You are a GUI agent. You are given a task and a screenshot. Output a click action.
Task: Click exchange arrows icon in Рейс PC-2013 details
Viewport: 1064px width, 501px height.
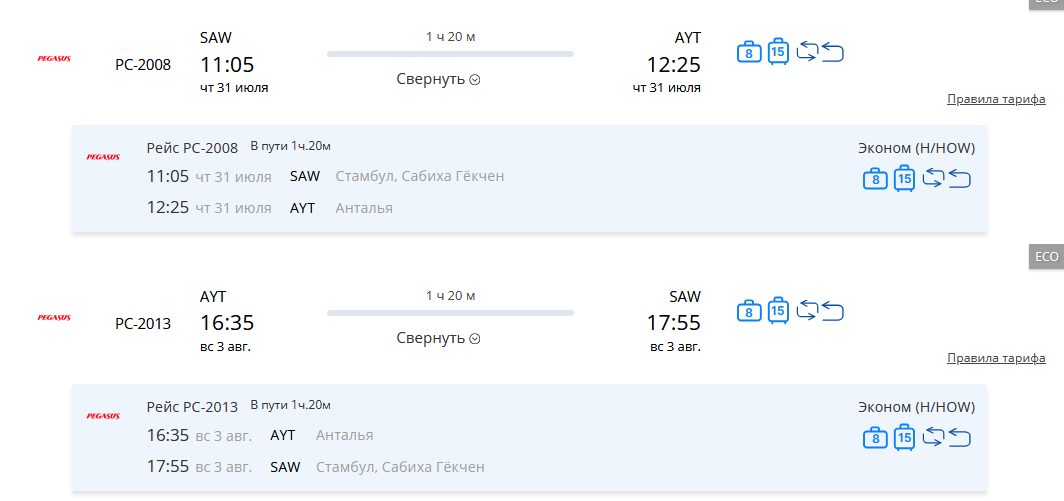(x=934, y=437)
